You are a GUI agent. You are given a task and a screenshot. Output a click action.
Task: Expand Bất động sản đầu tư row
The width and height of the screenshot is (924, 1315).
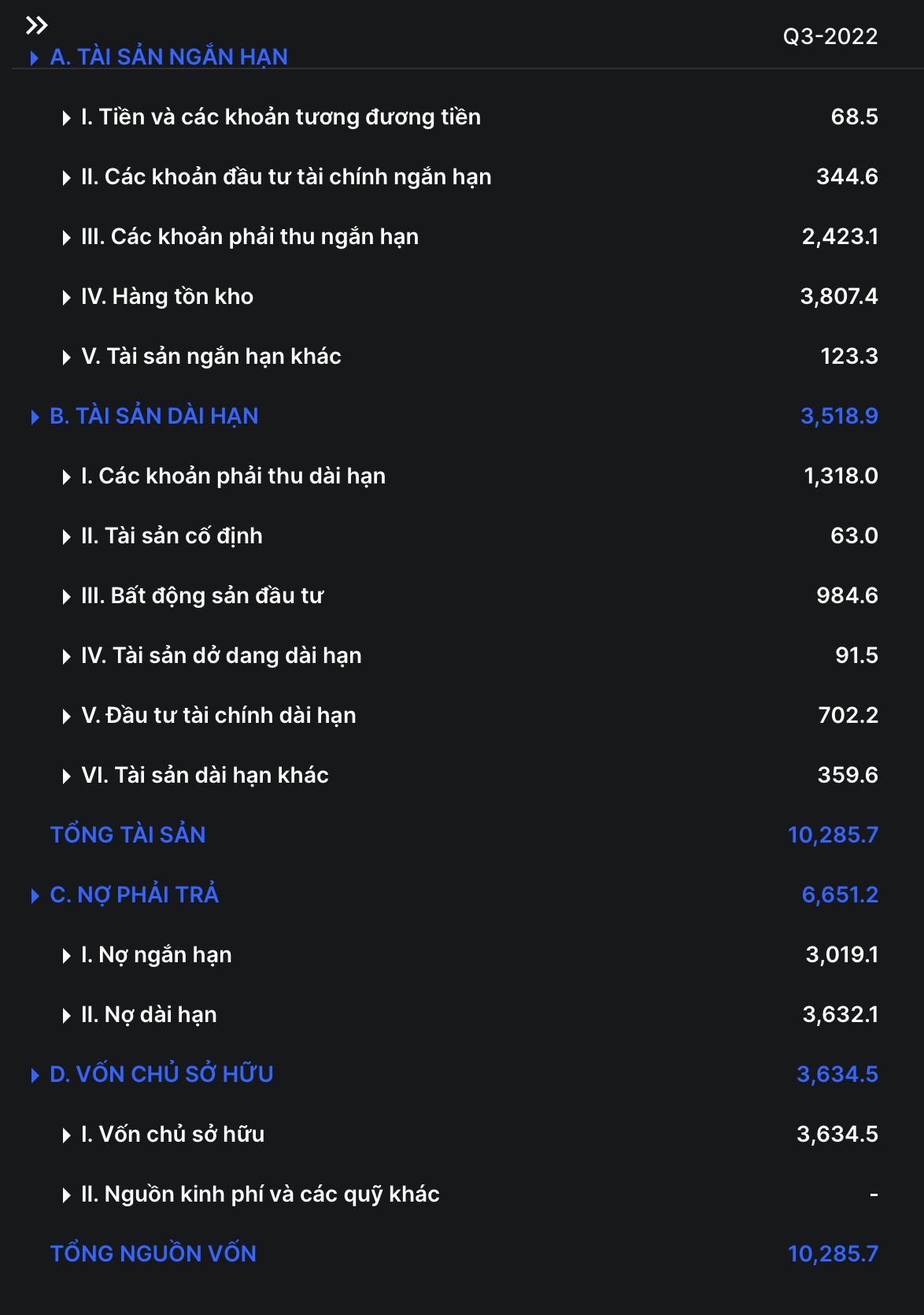66,597
